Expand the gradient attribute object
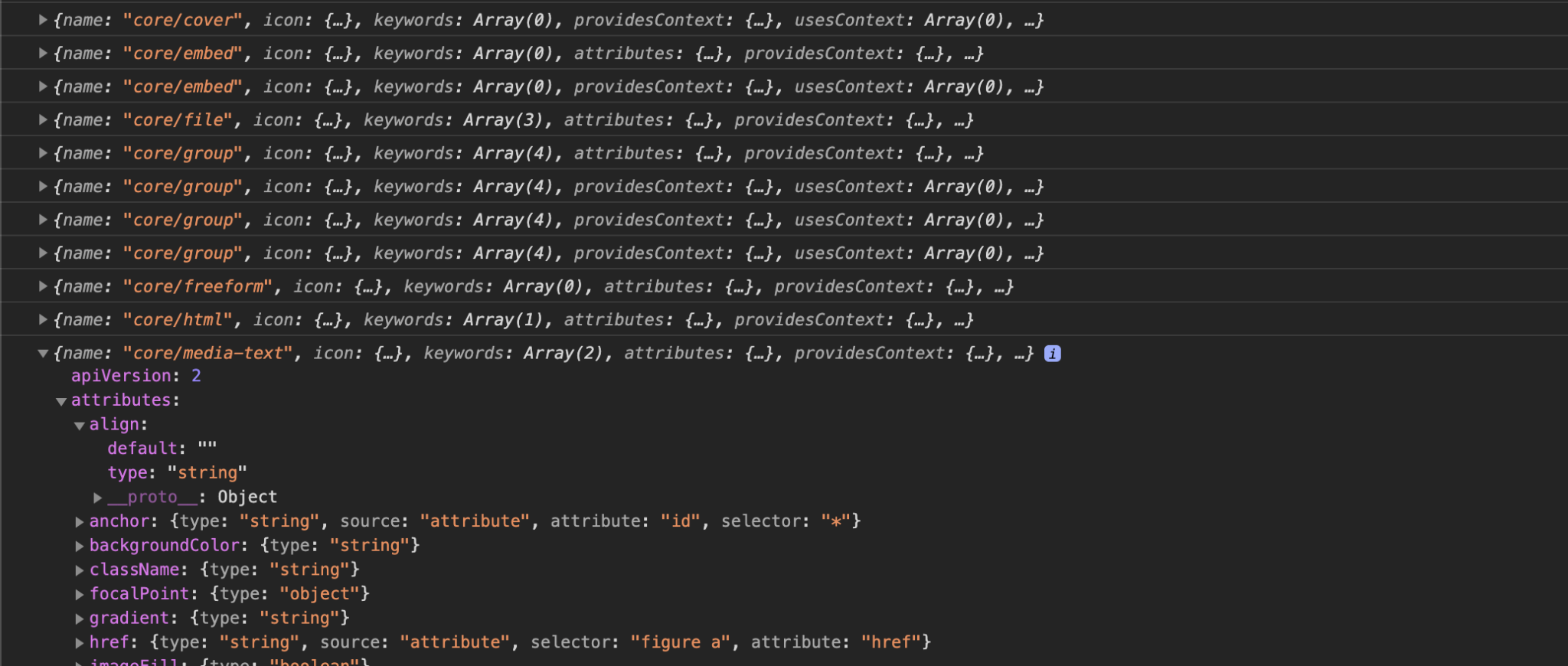This screenshot has height=666, width=1568. (80, 619)
